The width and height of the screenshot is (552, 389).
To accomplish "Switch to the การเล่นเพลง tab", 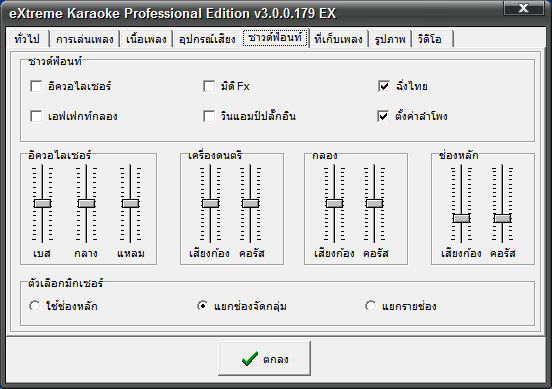I will 84,39.
